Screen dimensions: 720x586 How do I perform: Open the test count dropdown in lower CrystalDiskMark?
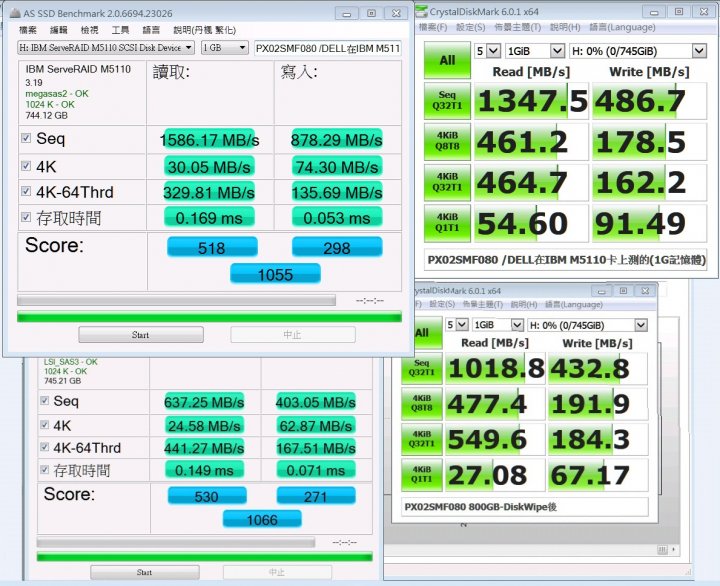point(457,325)
